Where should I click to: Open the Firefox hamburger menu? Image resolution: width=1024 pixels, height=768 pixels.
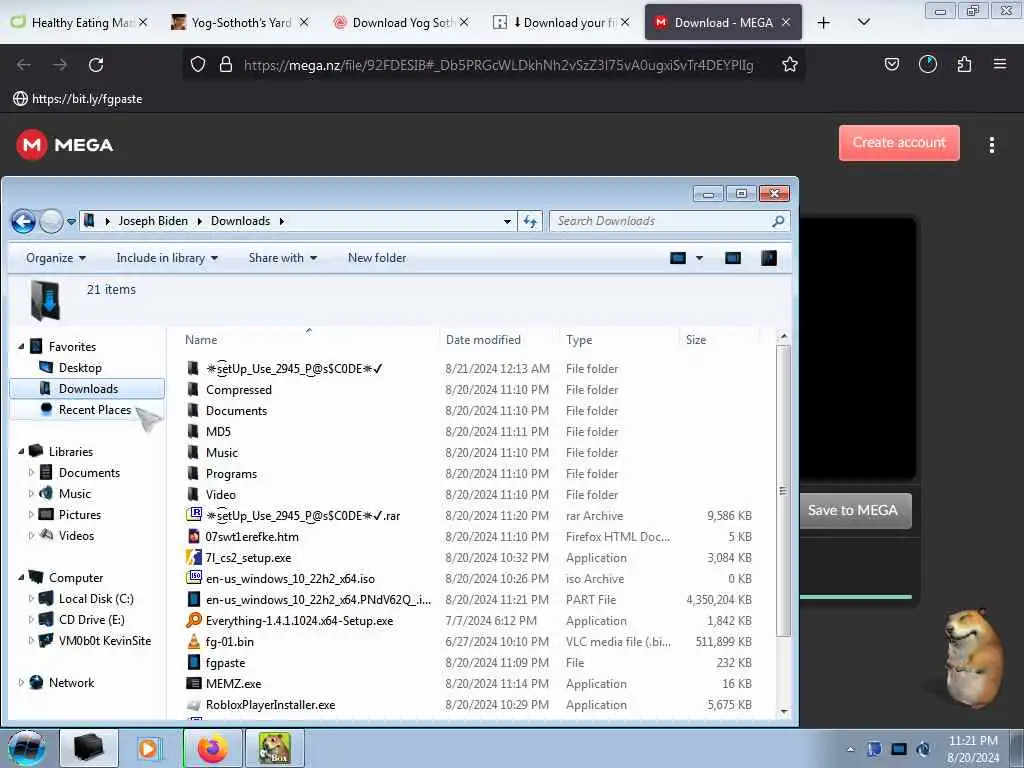pos(999,64)
